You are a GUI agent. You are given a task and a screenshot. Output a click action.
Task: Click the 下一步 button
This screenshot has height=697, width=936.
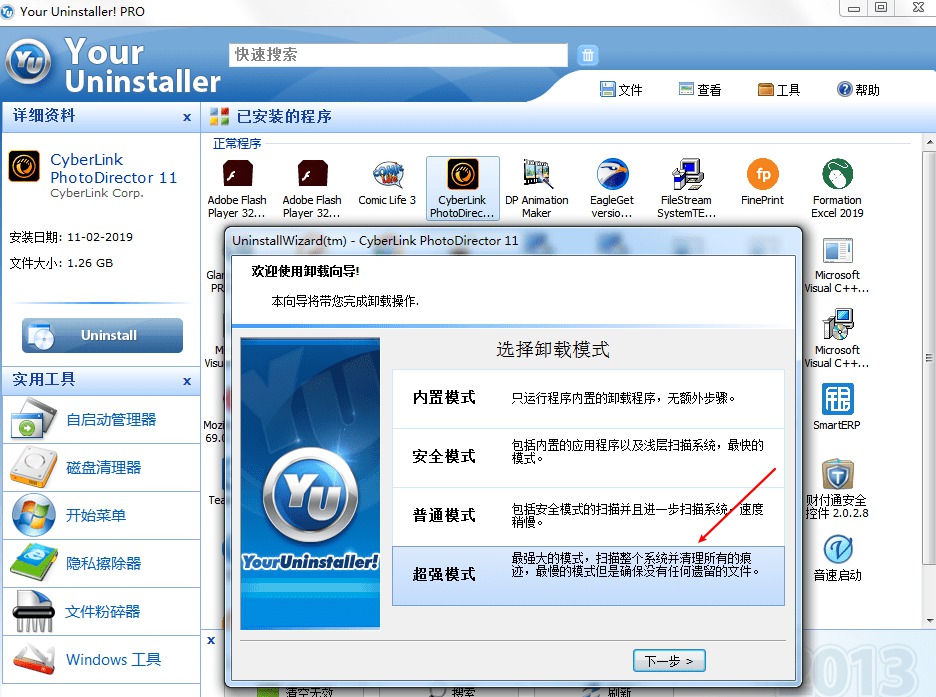[669, 661]
